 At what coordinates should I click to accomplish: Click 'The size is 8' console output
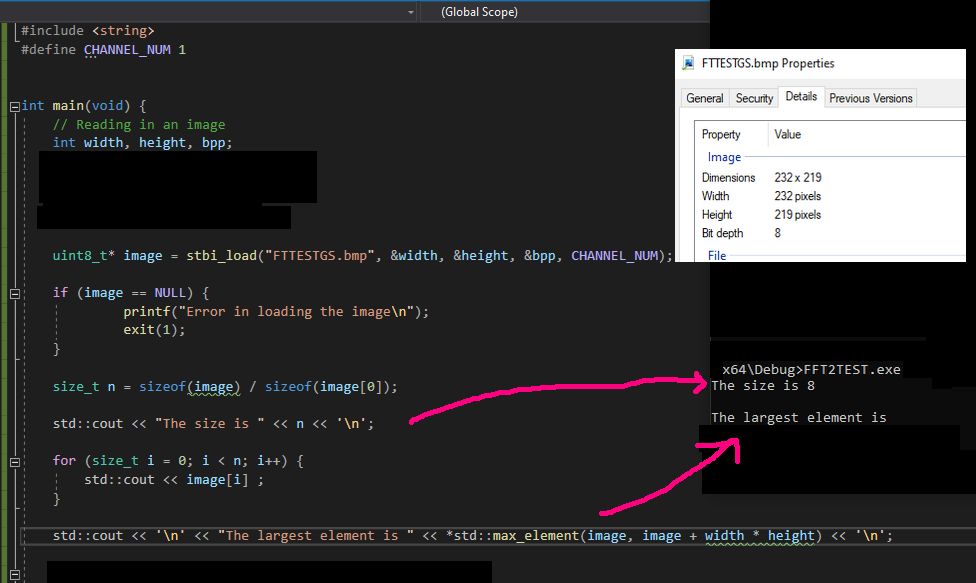pyautogui.click(x=763, y=386)
